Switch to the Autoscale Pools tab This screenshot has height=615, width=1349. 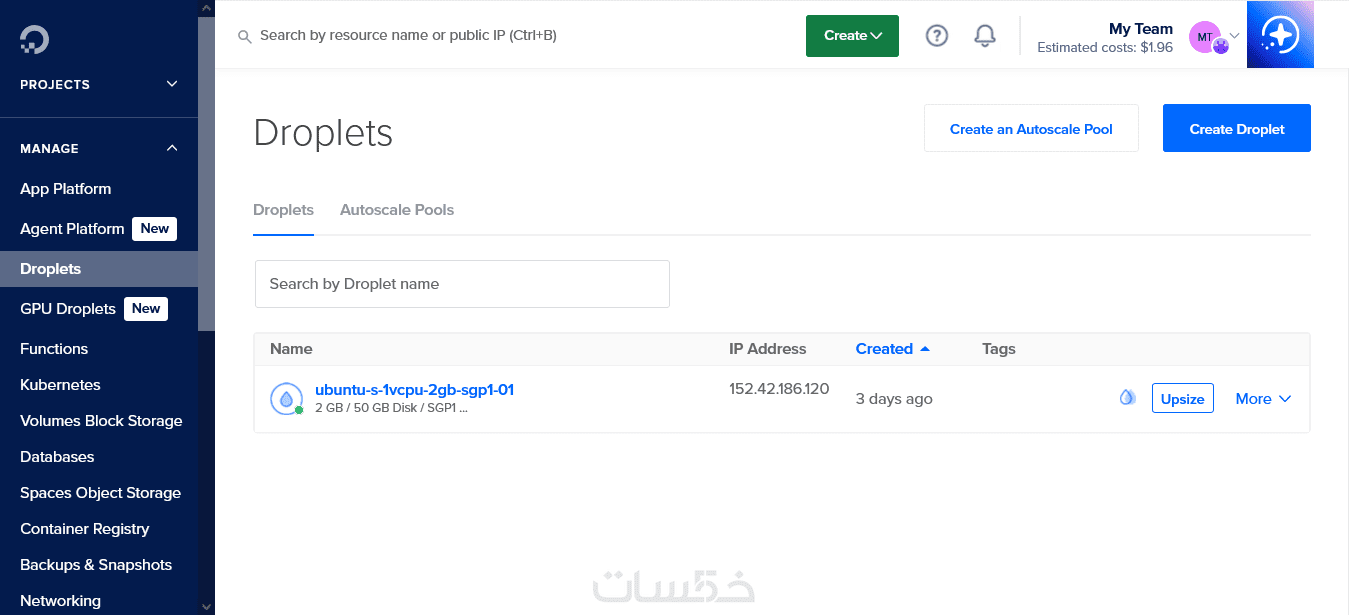[397, 210]
